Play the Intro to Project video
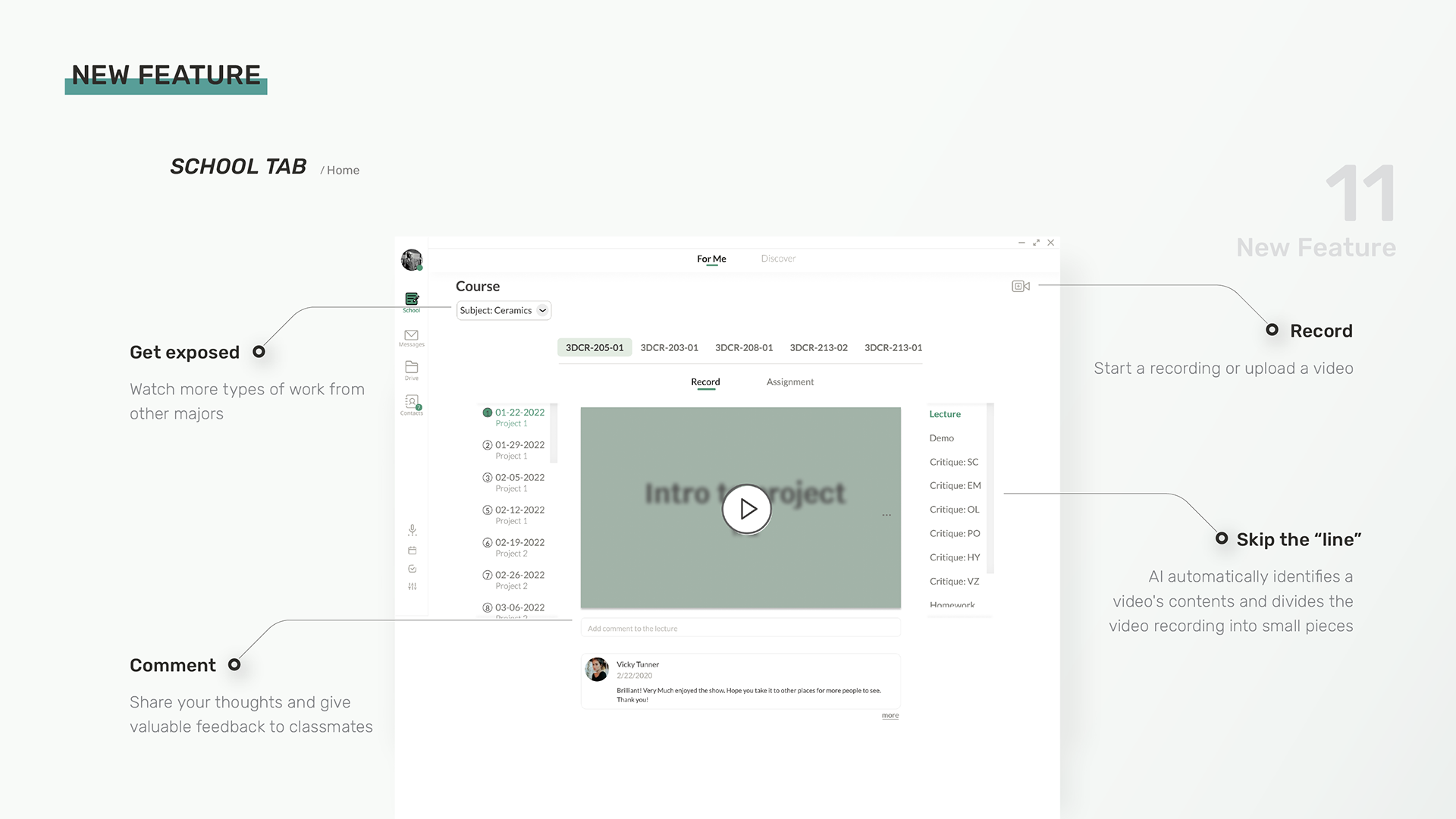The height and width of the screenshot is (819, 1456). (746, 509)
